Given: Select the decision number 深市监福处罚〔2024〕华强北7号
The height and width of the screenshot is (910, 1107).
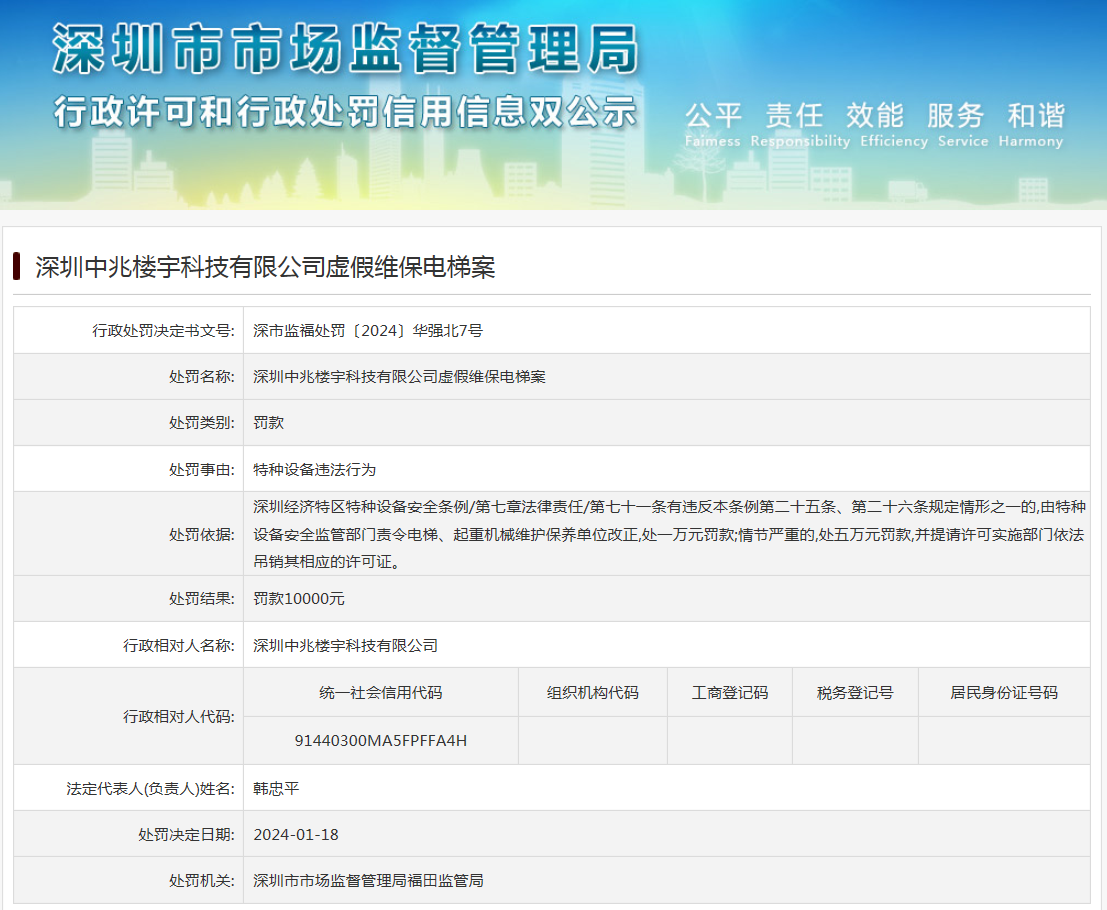Looking at the screenshot, I should point(368,330).
